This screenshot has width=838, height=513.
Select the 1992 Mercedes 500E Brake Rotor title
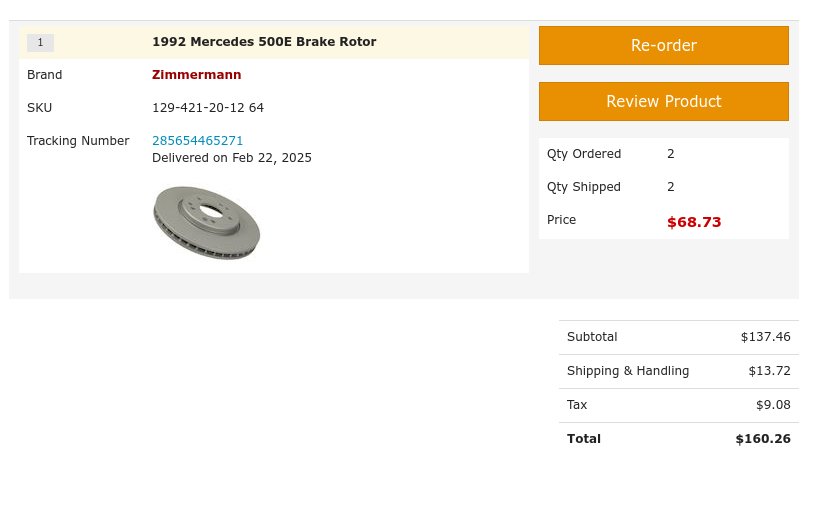(264, 42)
